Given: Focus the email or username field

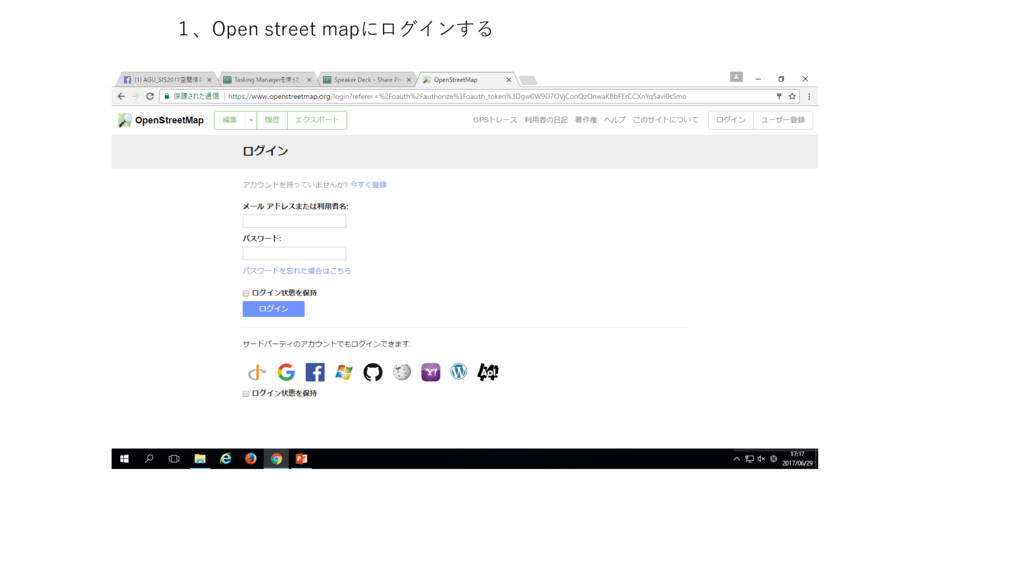Looking at the screenshot, I should tap(295, 221).
